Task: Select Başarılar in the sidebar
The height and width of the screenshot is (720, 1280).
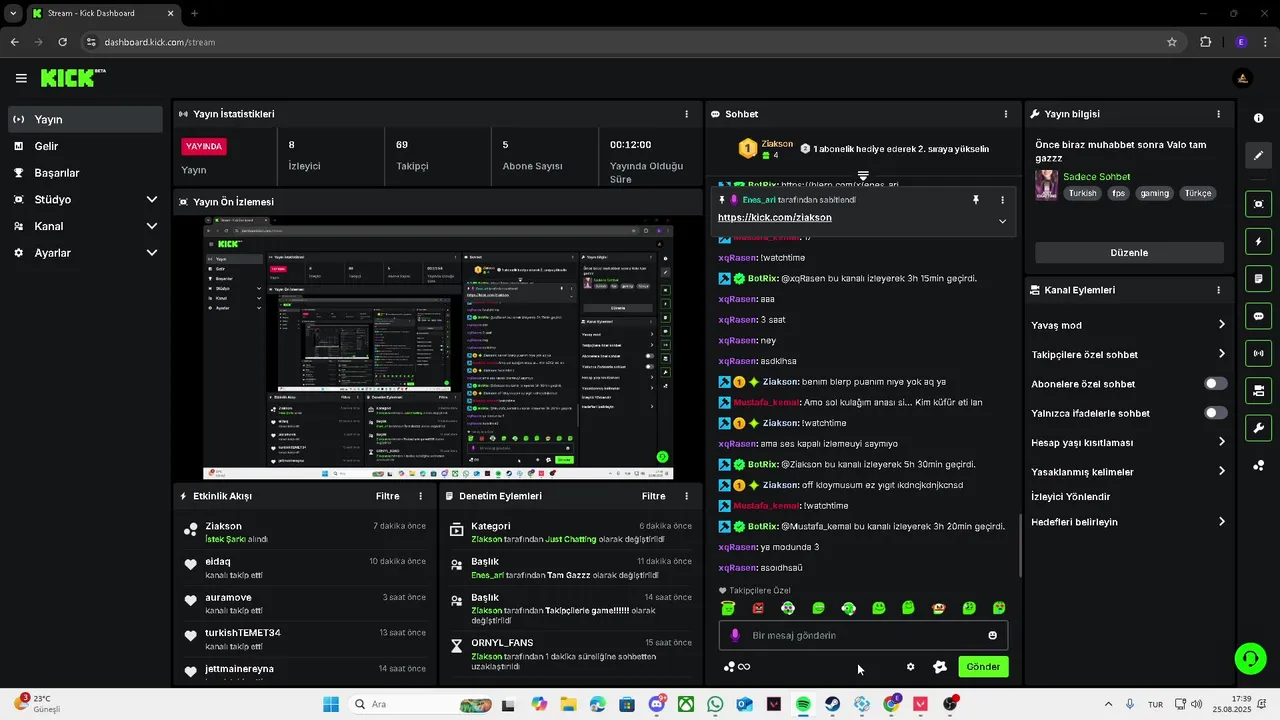Action: tap(85, 173)
